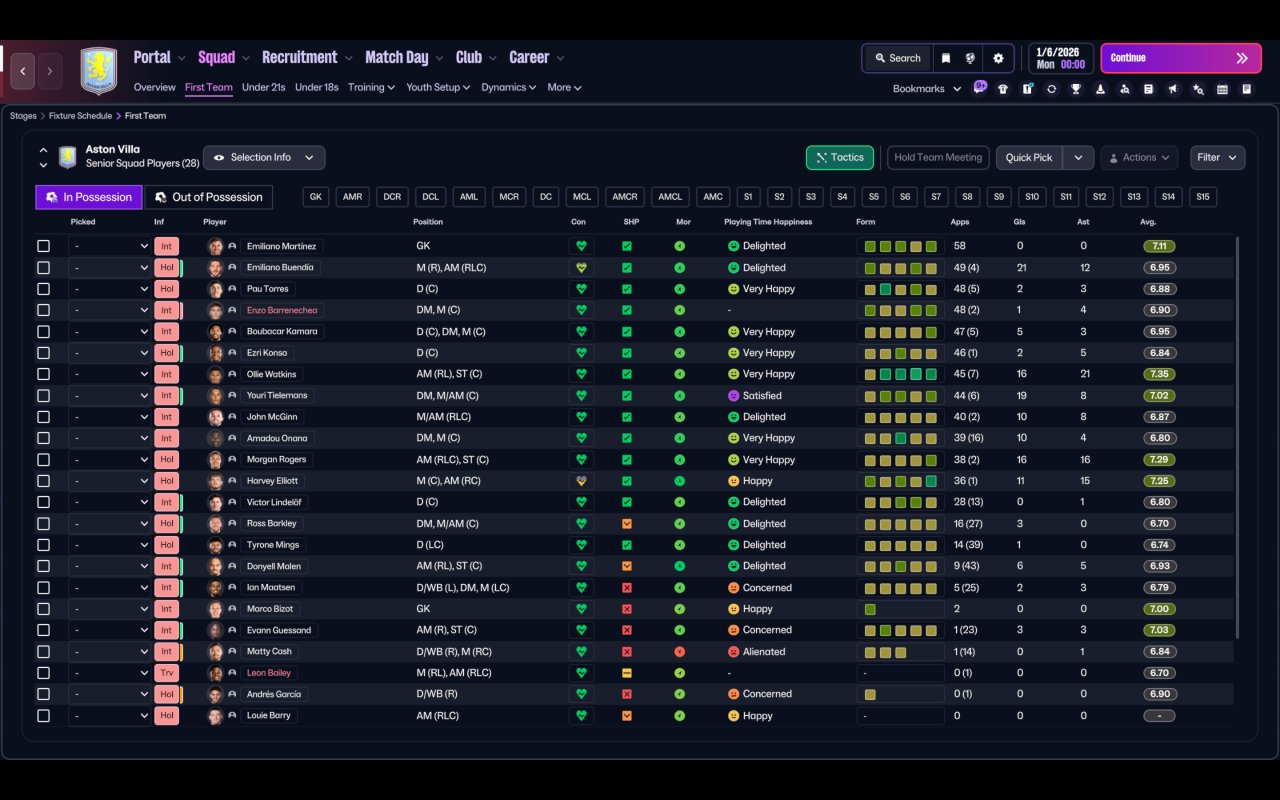
Task: Select the AMCR position button
Action: coord(625,197)
